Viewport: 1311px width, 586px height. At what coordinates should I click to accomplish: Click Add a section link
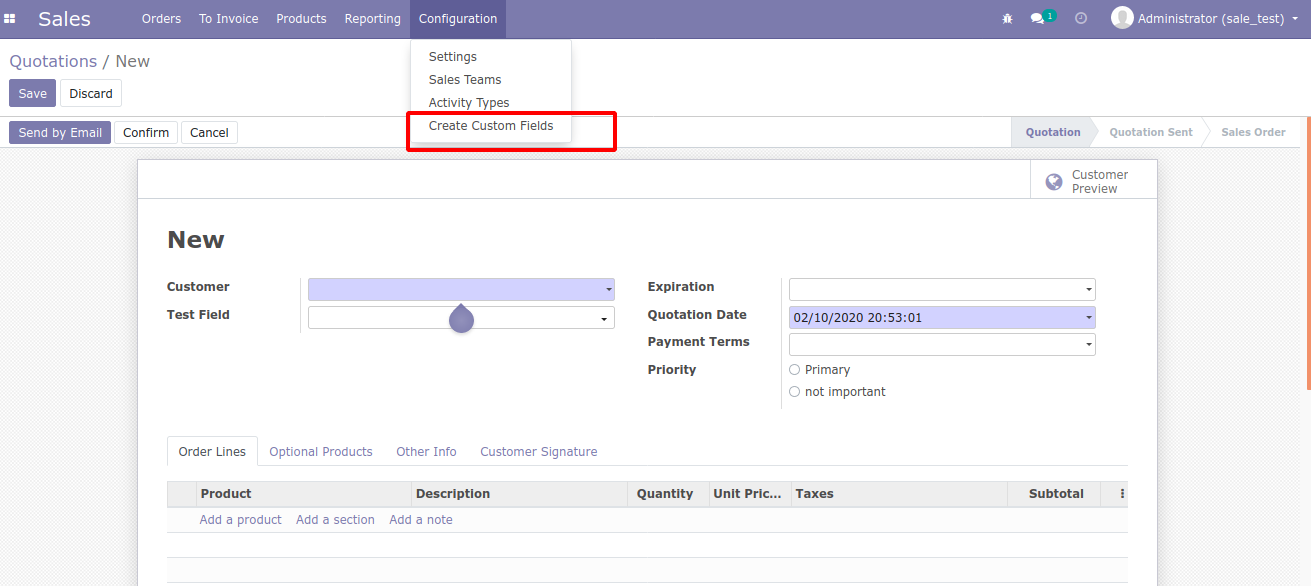click(335, 520)
